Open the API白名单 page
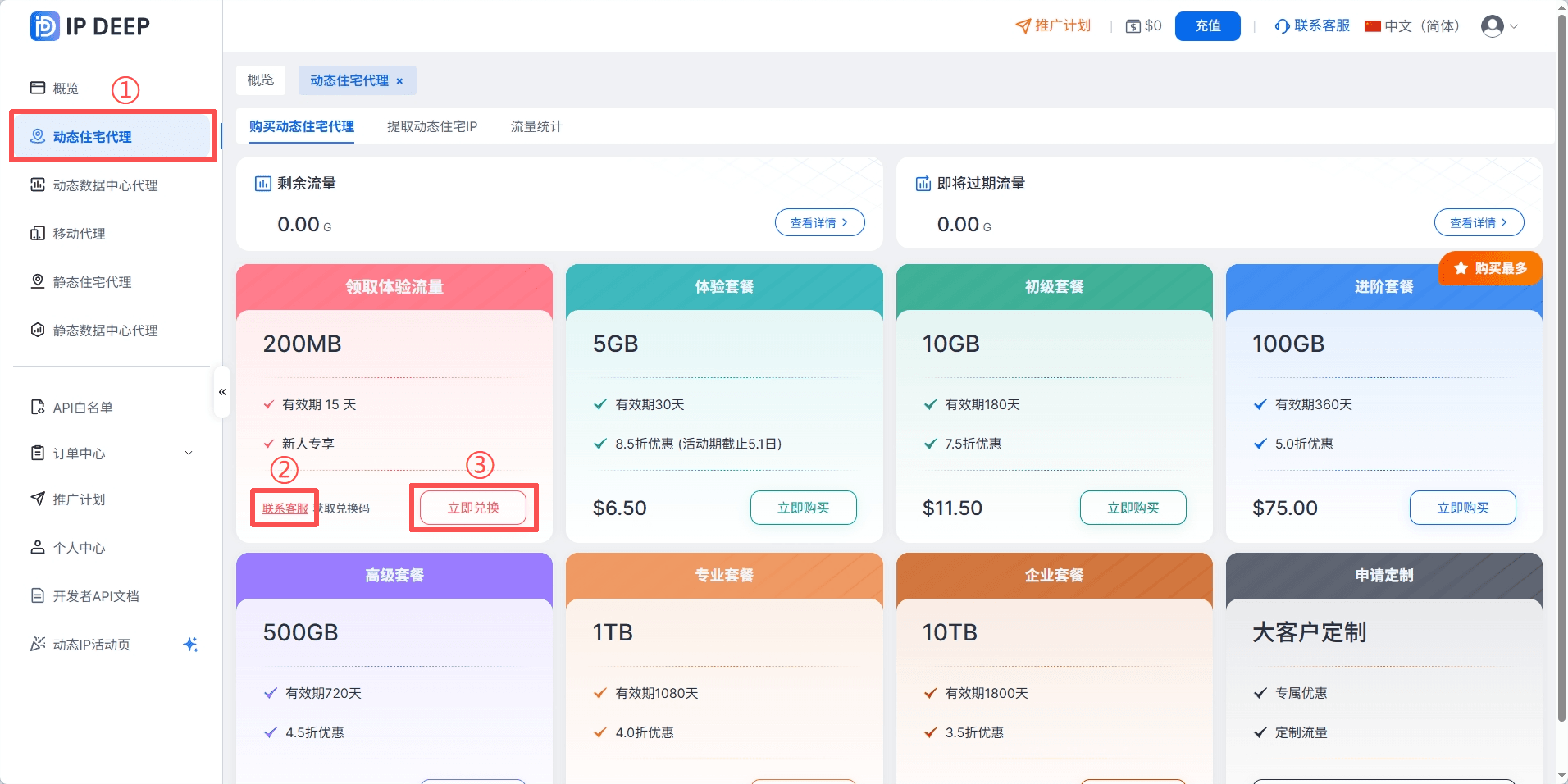This screenshot has width=1568, height=784. [82, 407]
